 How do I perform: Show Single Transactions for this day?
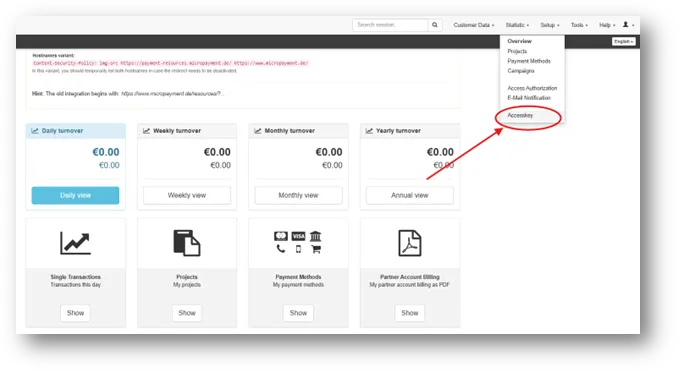point(75,313)
